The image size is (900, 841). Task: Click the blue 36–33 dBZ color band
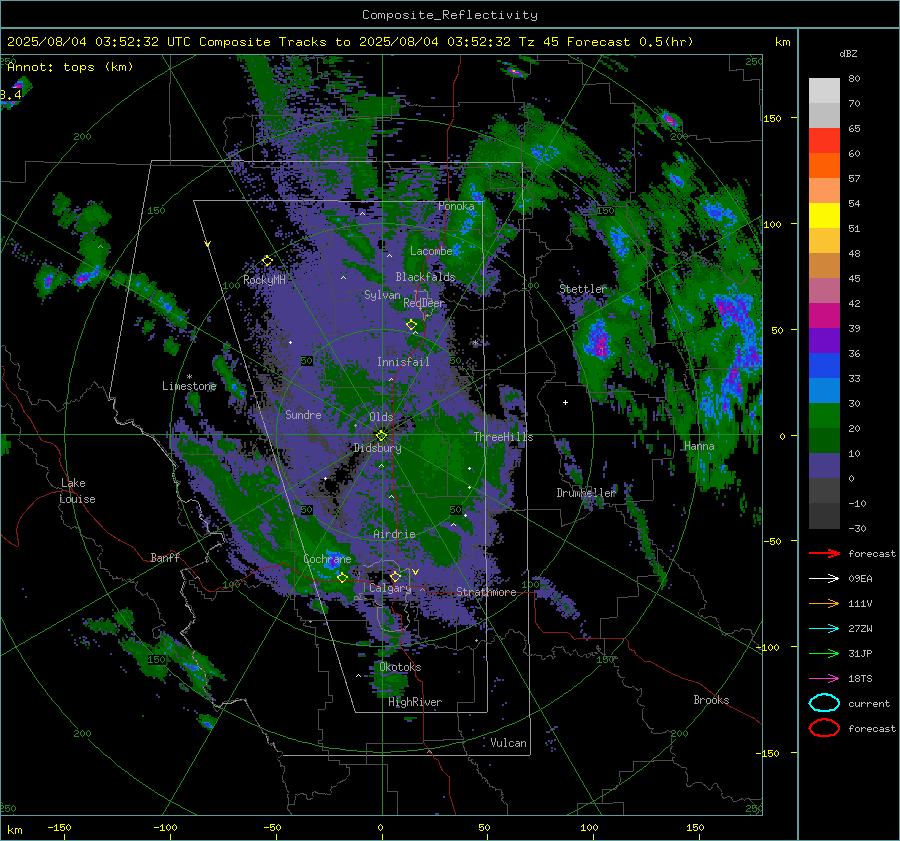[x=824, y=366]
